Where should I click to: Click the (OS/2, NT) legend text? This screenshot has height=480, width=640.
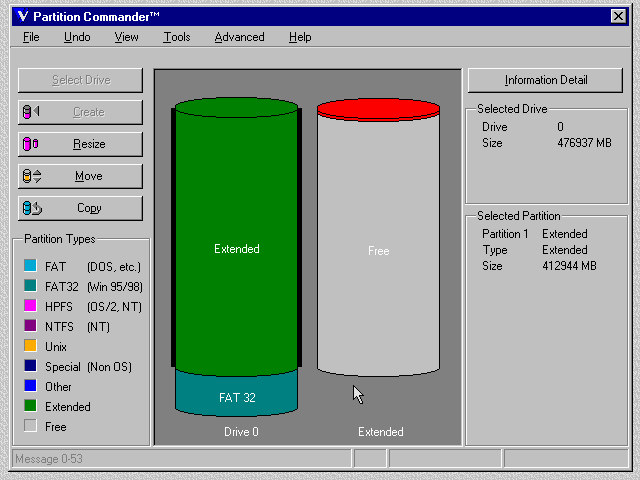click(x=114, y=307)
